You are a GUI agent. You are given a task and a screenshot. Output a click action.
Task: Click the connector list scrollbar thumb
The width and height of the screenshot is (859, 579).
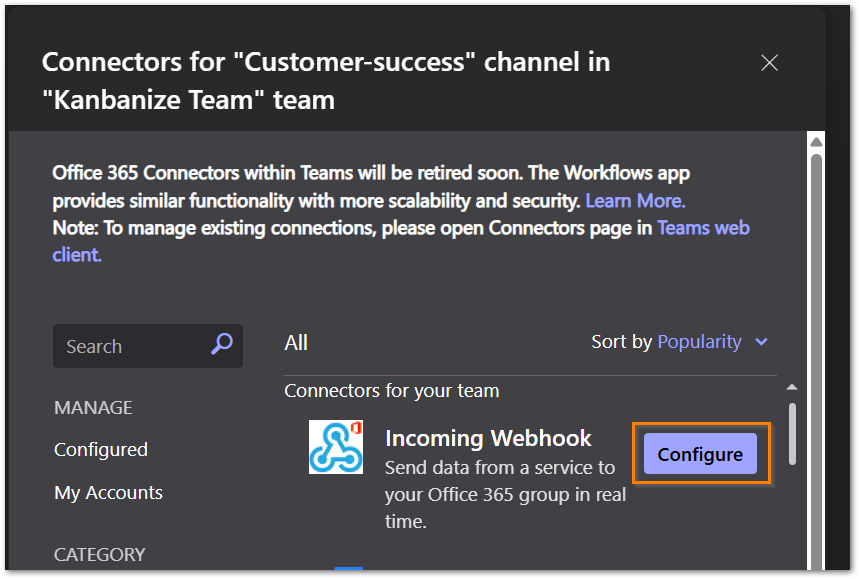(792, 433)
